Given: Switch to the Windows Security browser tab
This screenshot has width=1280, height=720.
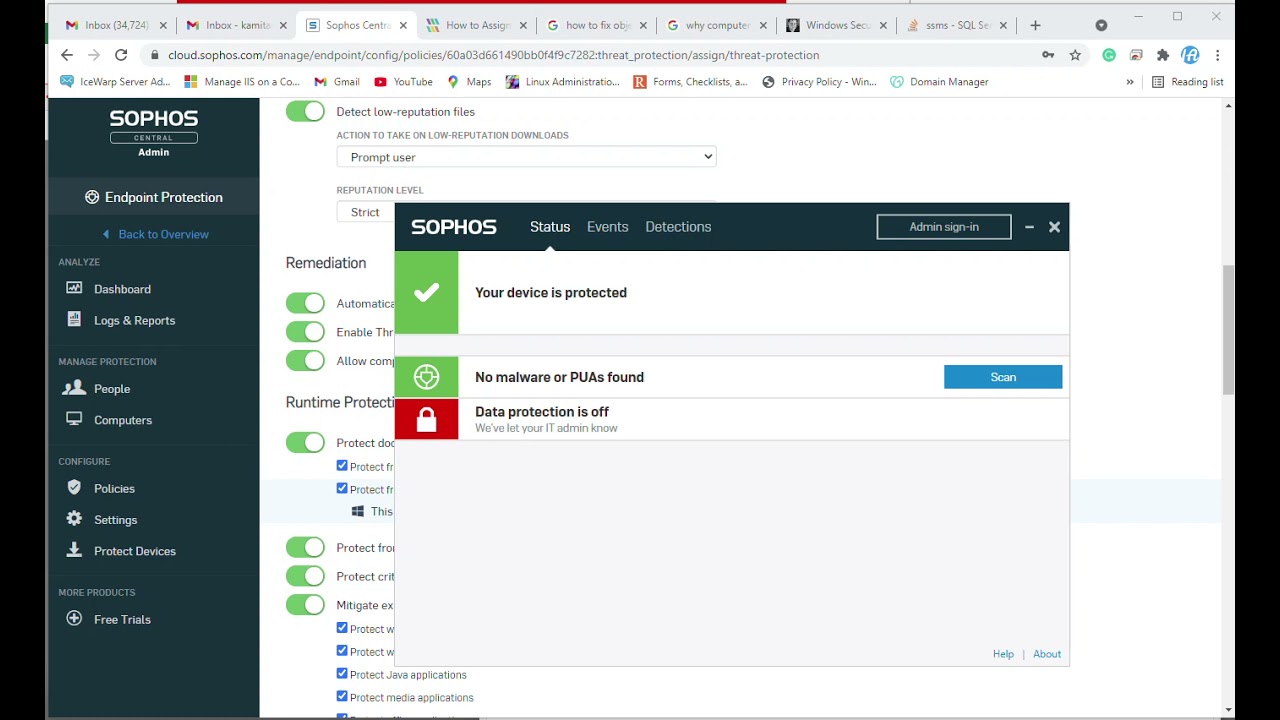Looking at the screenshot, I should click(x=836, y=25).
